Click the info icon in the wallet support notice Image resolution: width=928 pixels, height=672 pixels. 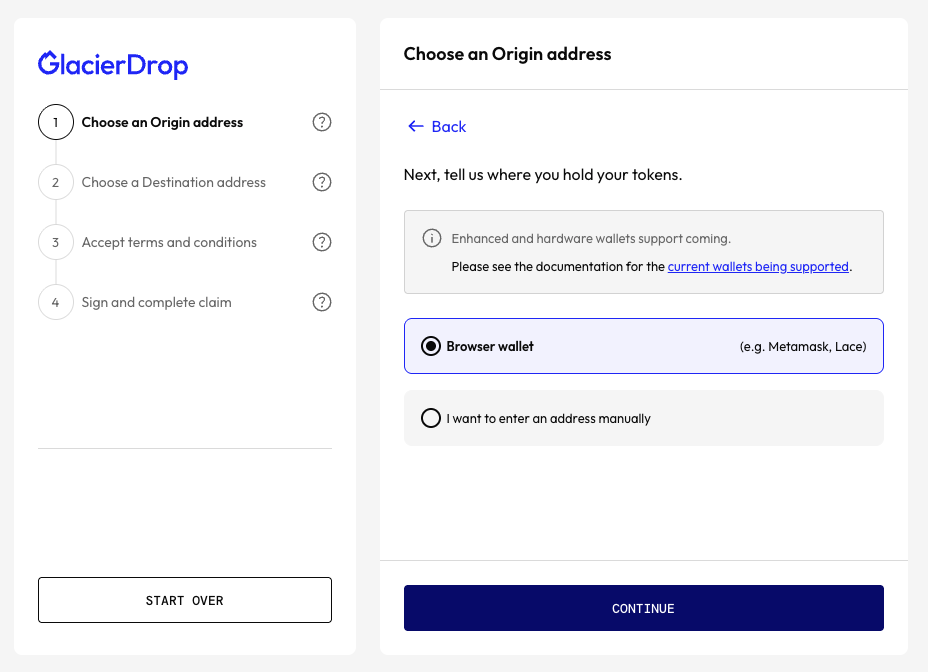[x=432, y=238]
